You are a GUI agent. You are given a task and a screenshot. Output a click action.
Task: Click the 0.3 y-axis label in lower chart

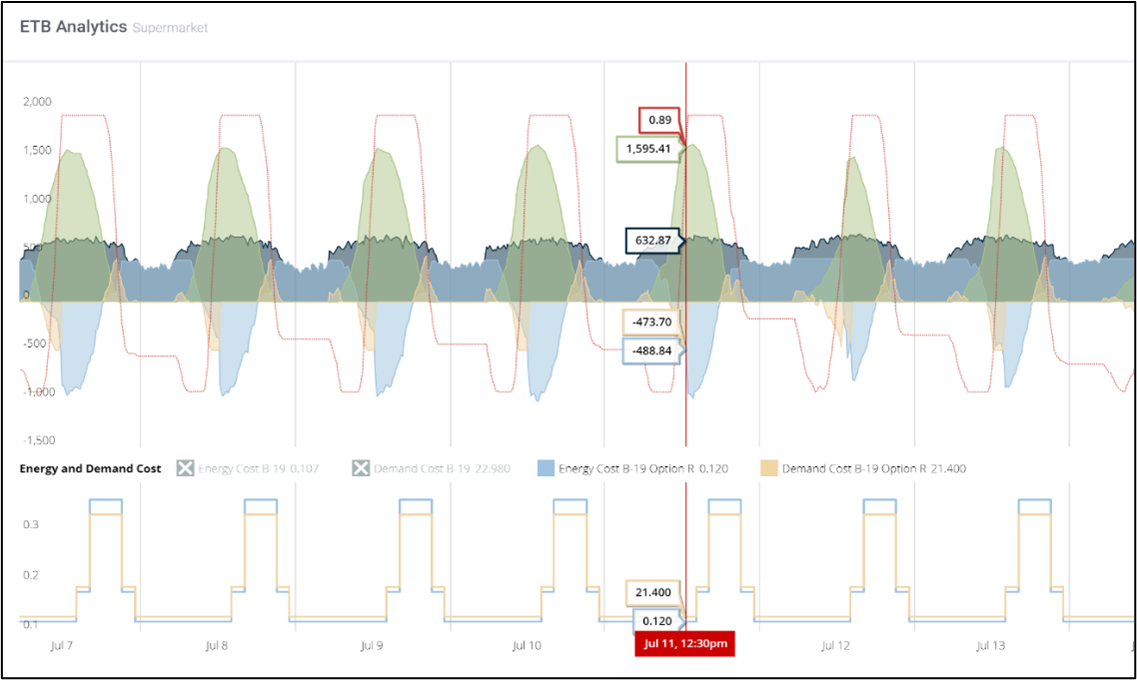(31, 524)
